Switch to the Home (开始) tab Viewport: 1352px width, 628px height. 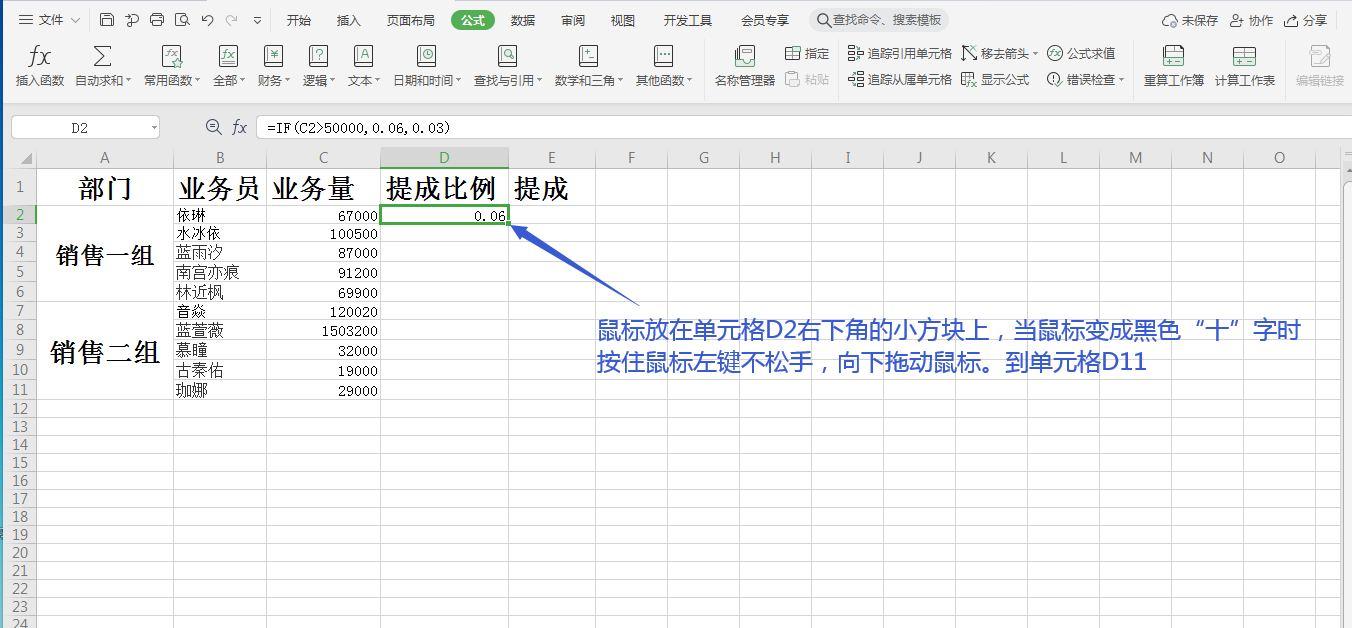coord(298,20)
